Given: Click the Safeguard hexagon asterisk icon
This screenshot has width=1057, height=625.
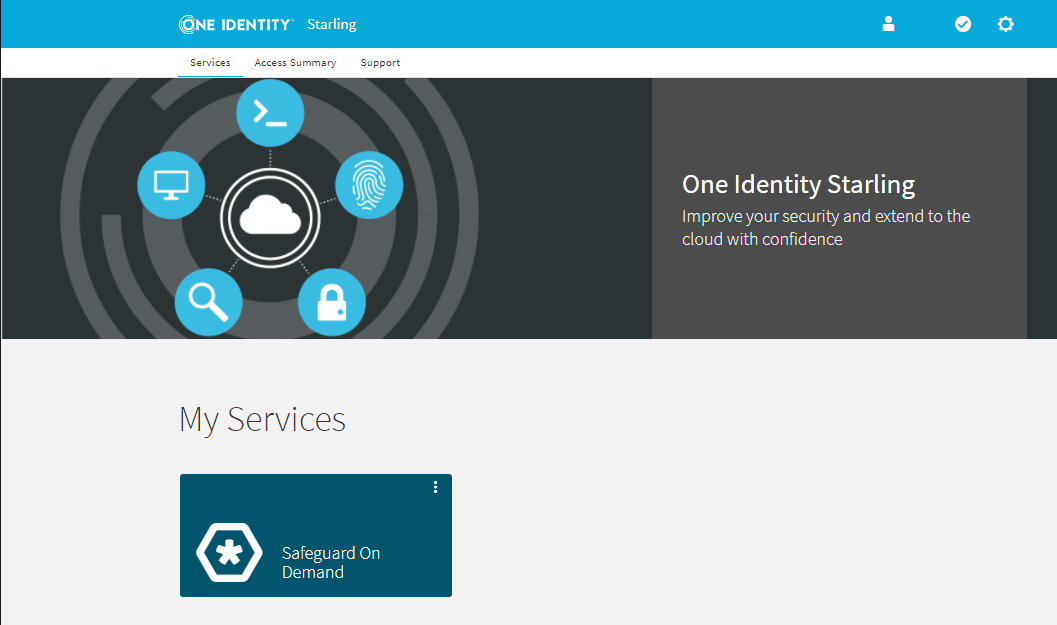Looking at the screenshot, I should coord(229,552).
